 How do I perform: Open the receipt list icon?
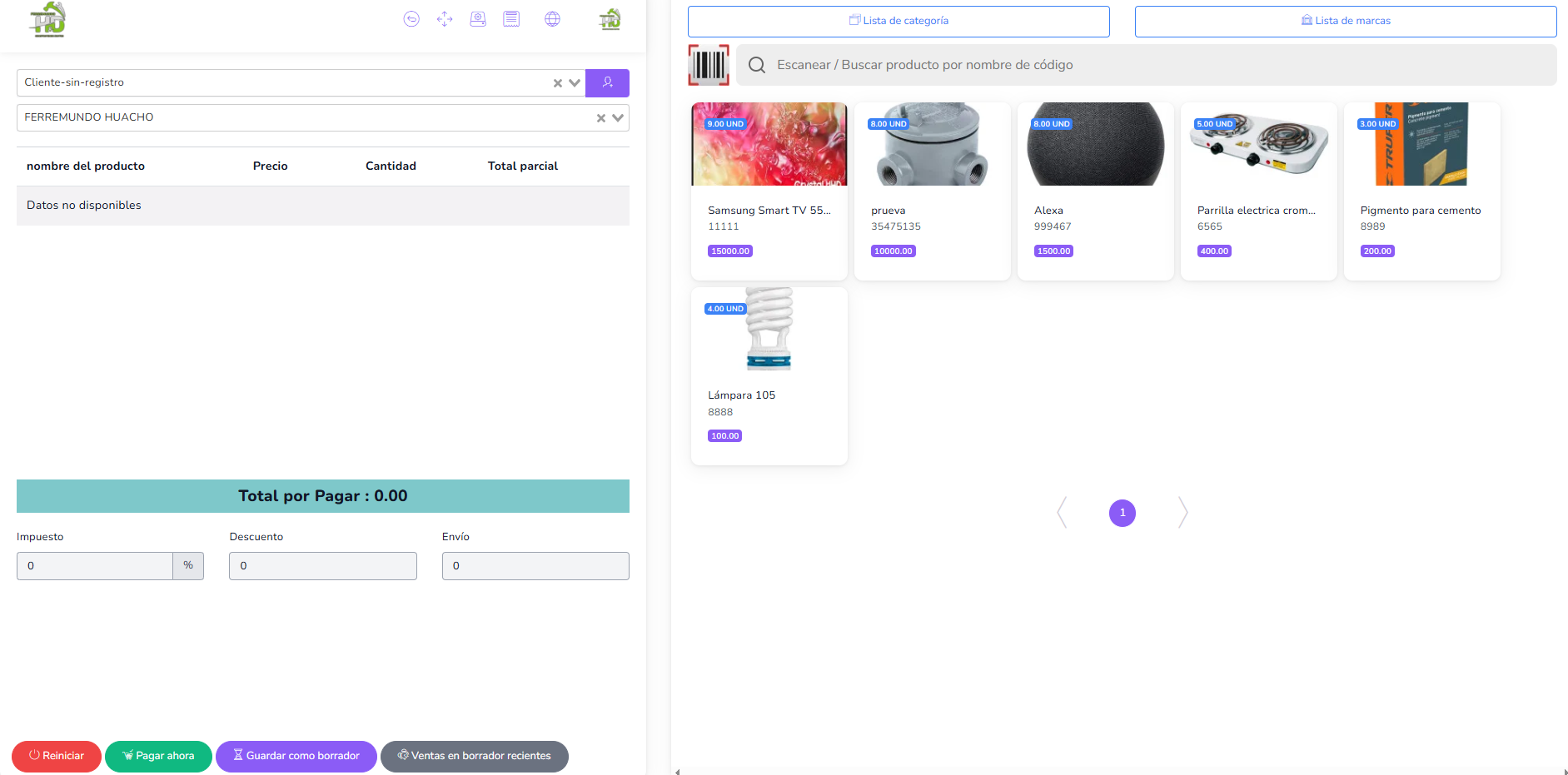(511, 19)
